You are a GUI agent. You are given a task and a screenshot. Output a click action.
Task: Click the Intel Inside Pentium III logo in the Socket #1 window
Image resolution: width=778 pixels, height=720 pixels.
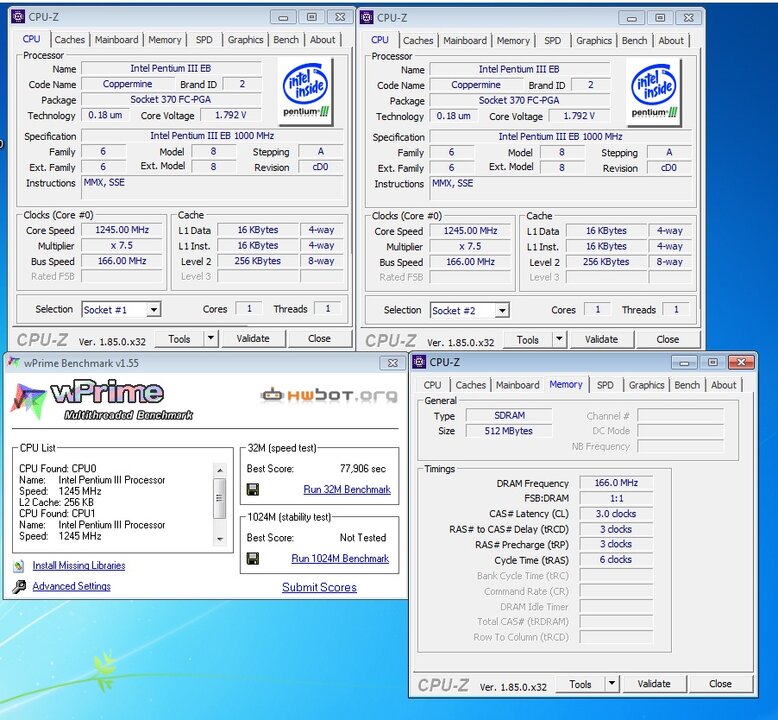coord(306,91)
